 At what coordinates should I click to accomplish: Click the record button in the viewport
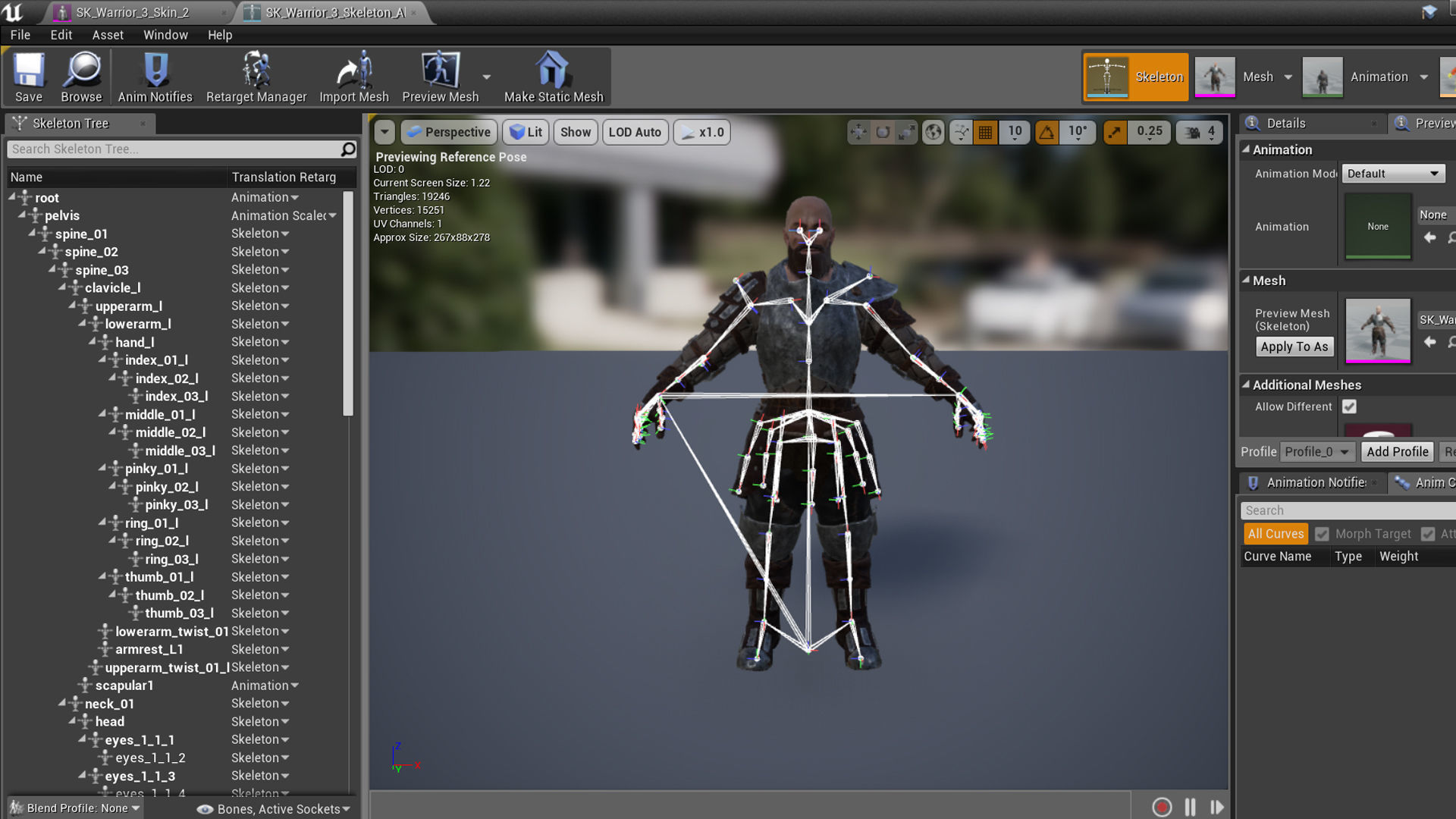tap(1162, 807)
